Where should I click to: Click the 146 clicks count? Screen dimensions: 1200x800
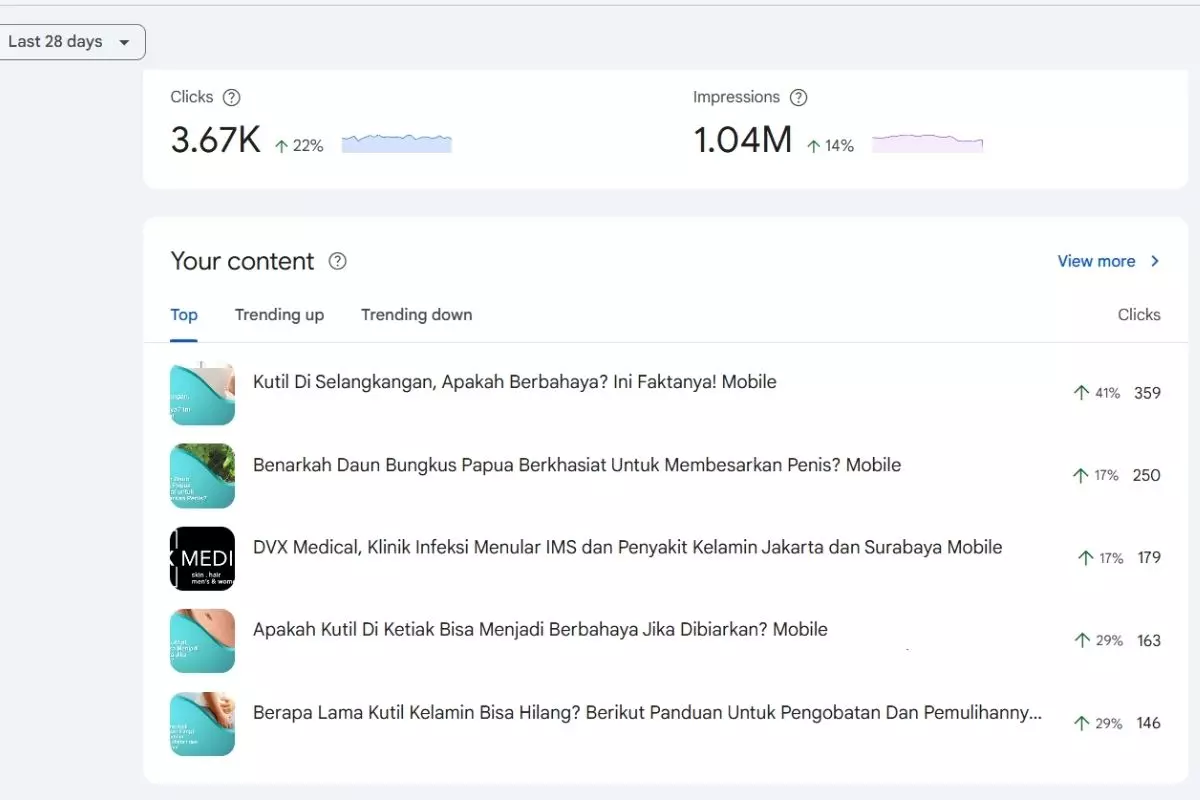click(x=1149, y=723)
